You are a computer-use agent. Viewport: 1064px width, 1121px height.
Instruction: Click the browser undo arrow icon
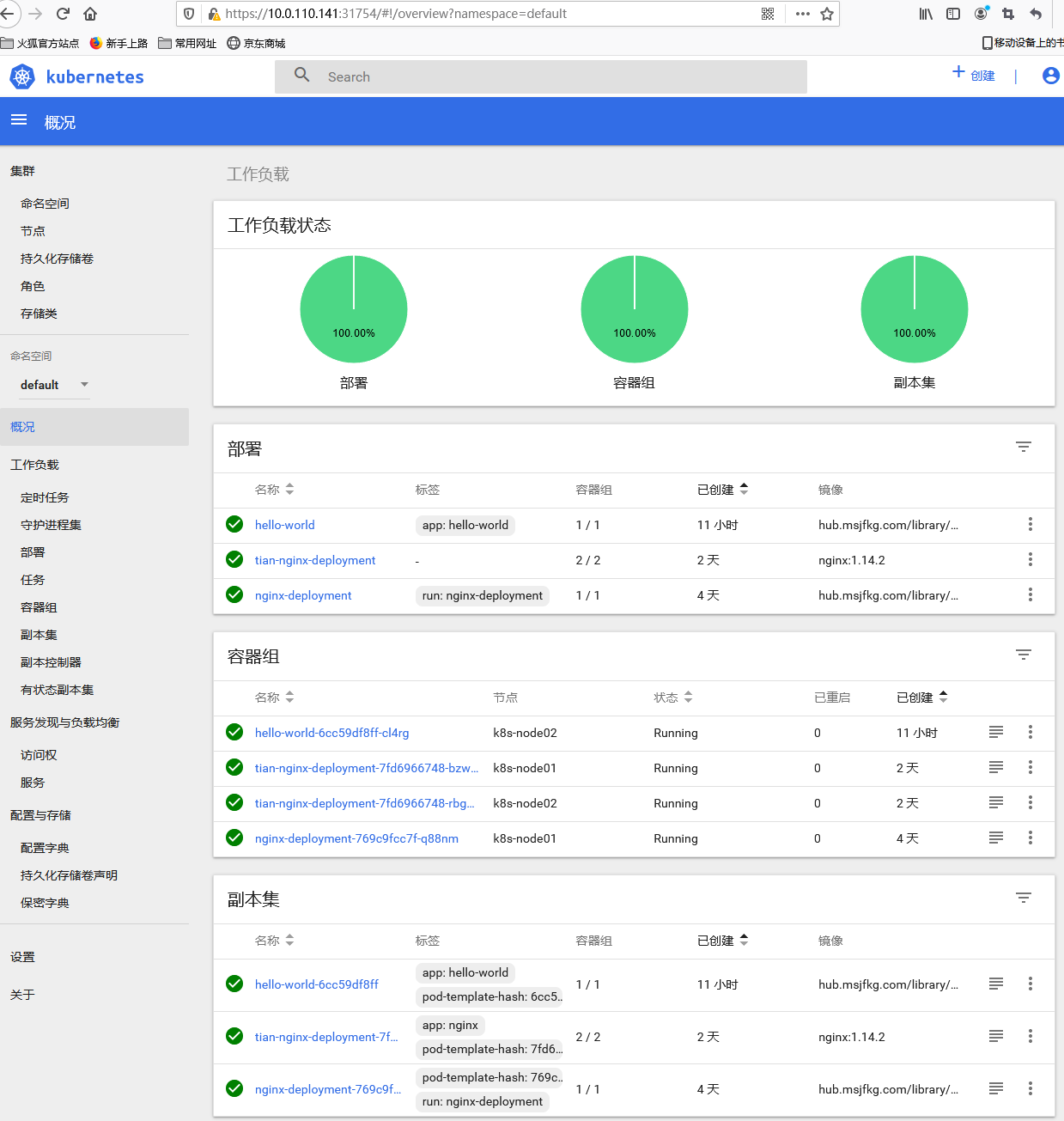tap(1036, 14)
